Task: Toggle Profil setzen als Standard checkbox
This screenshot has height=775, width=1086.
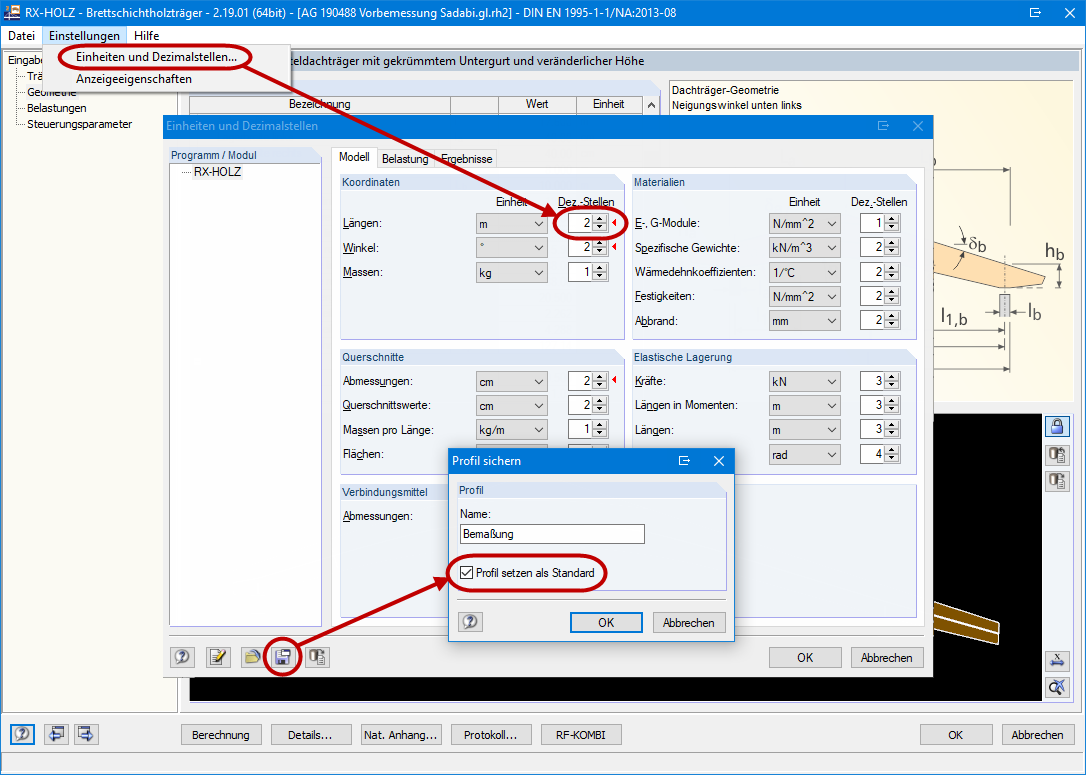Action: point(466,573)
